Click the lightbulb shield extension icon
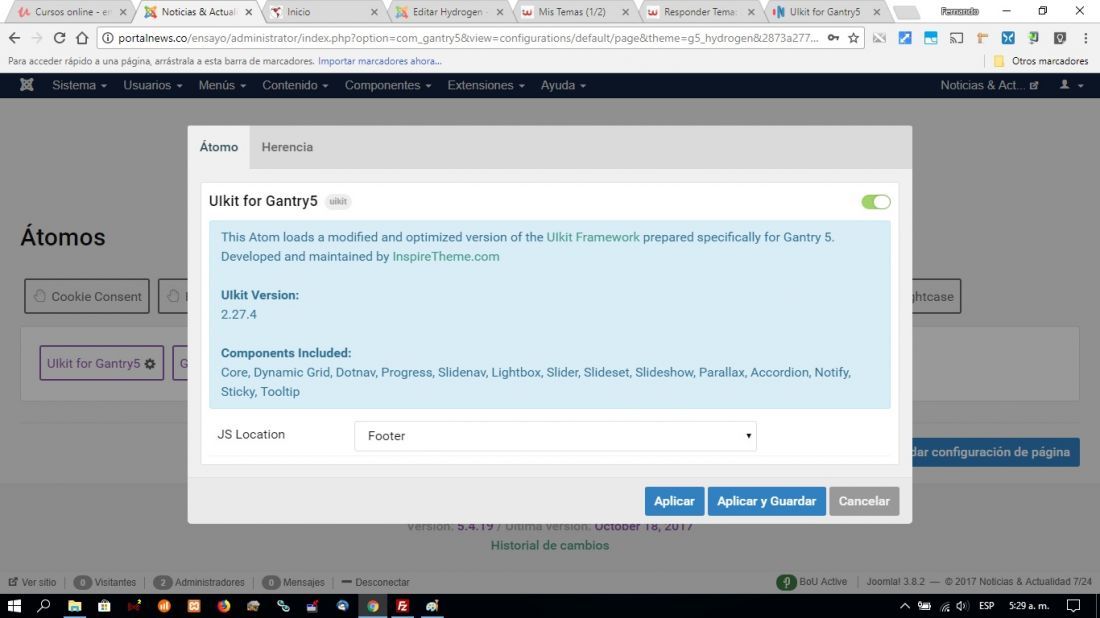Image resolution: width=1100 pixels, height=618 pixels. coord(1059,38)
